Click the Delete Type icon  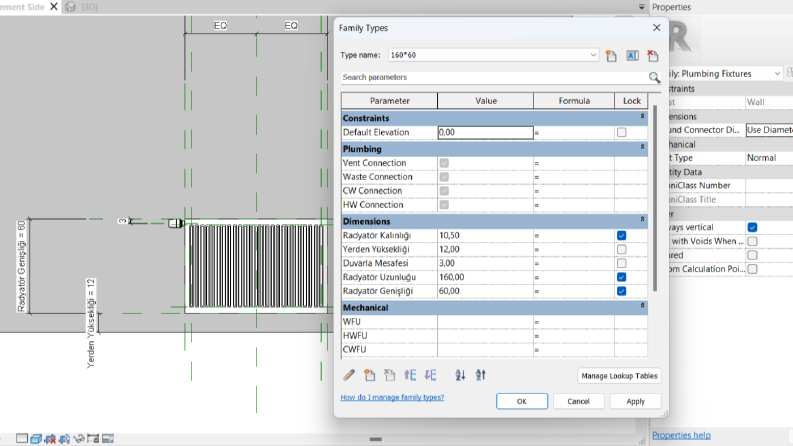click(653, 56)
